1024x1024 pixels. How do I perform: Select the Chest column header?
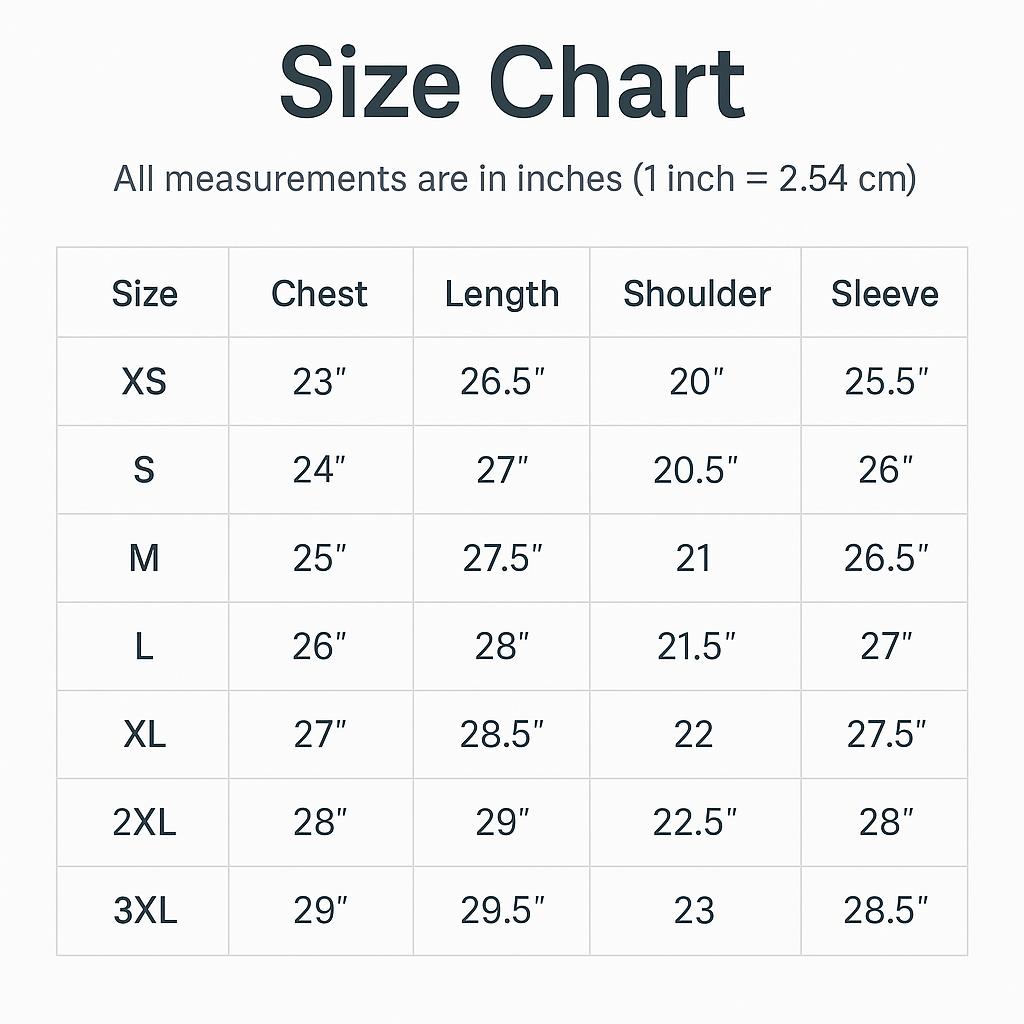[320, 294]
